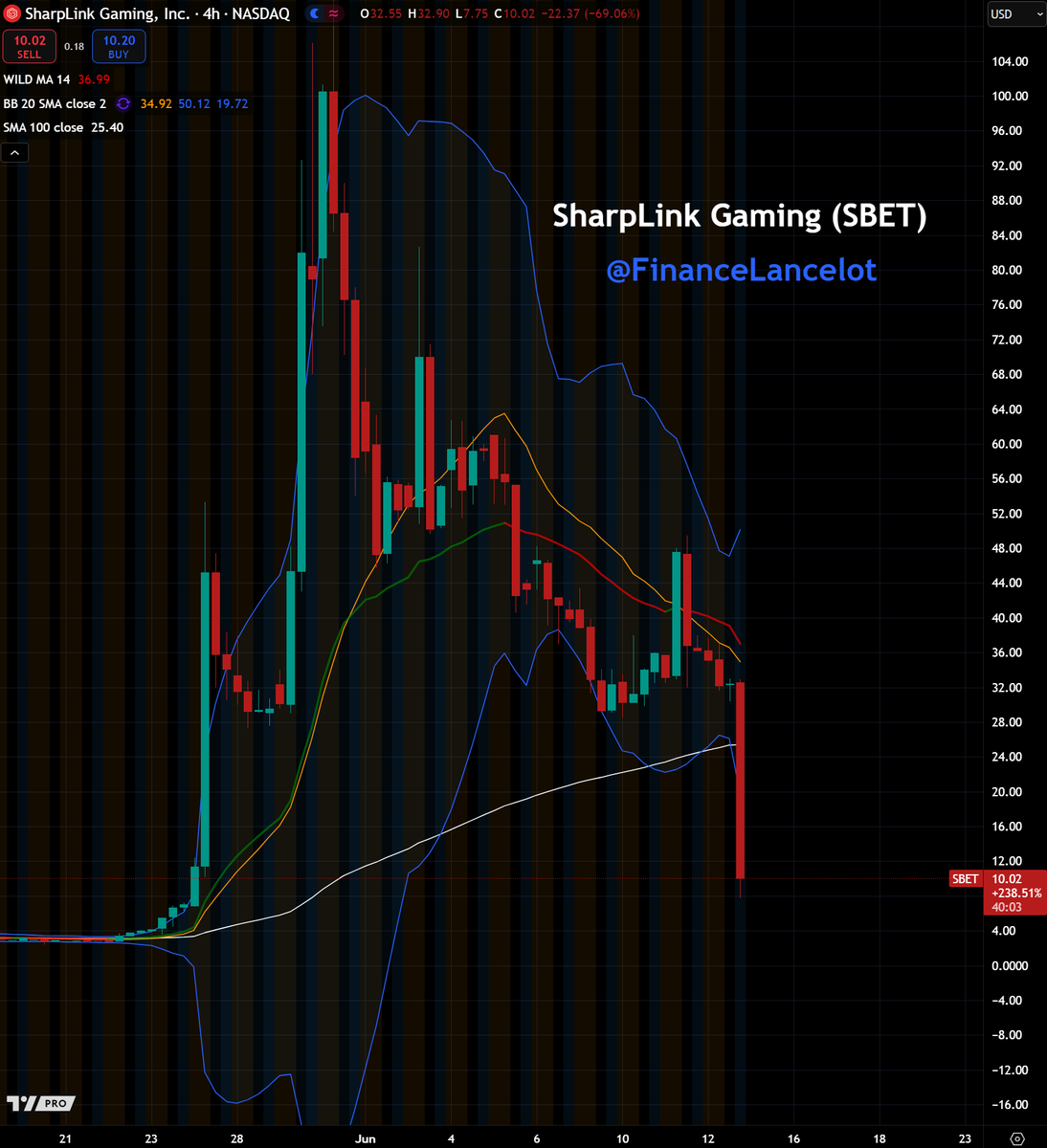1047x1148 pixels.
Task: Click the BB basis value 34.92
Action: click(156, 103)
